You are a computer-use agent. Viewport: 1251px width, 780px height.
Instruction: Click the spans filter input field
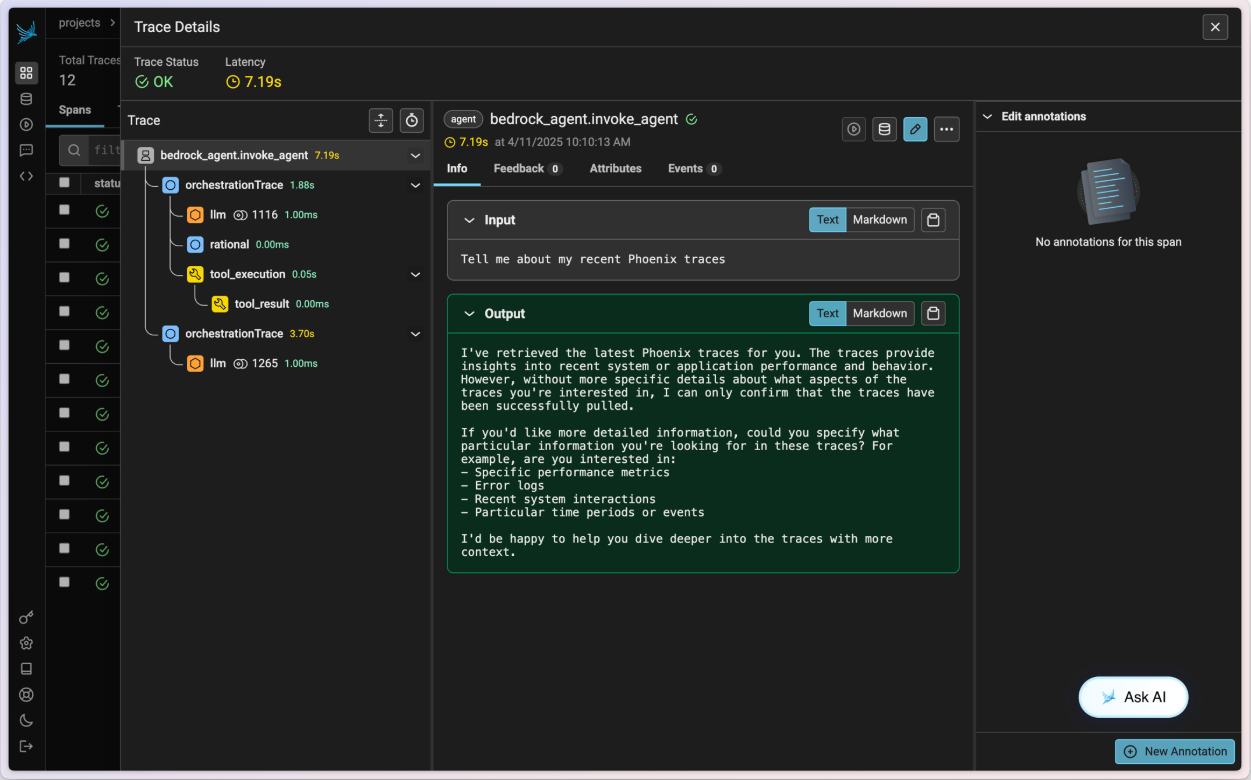click(x=105, y=150)
